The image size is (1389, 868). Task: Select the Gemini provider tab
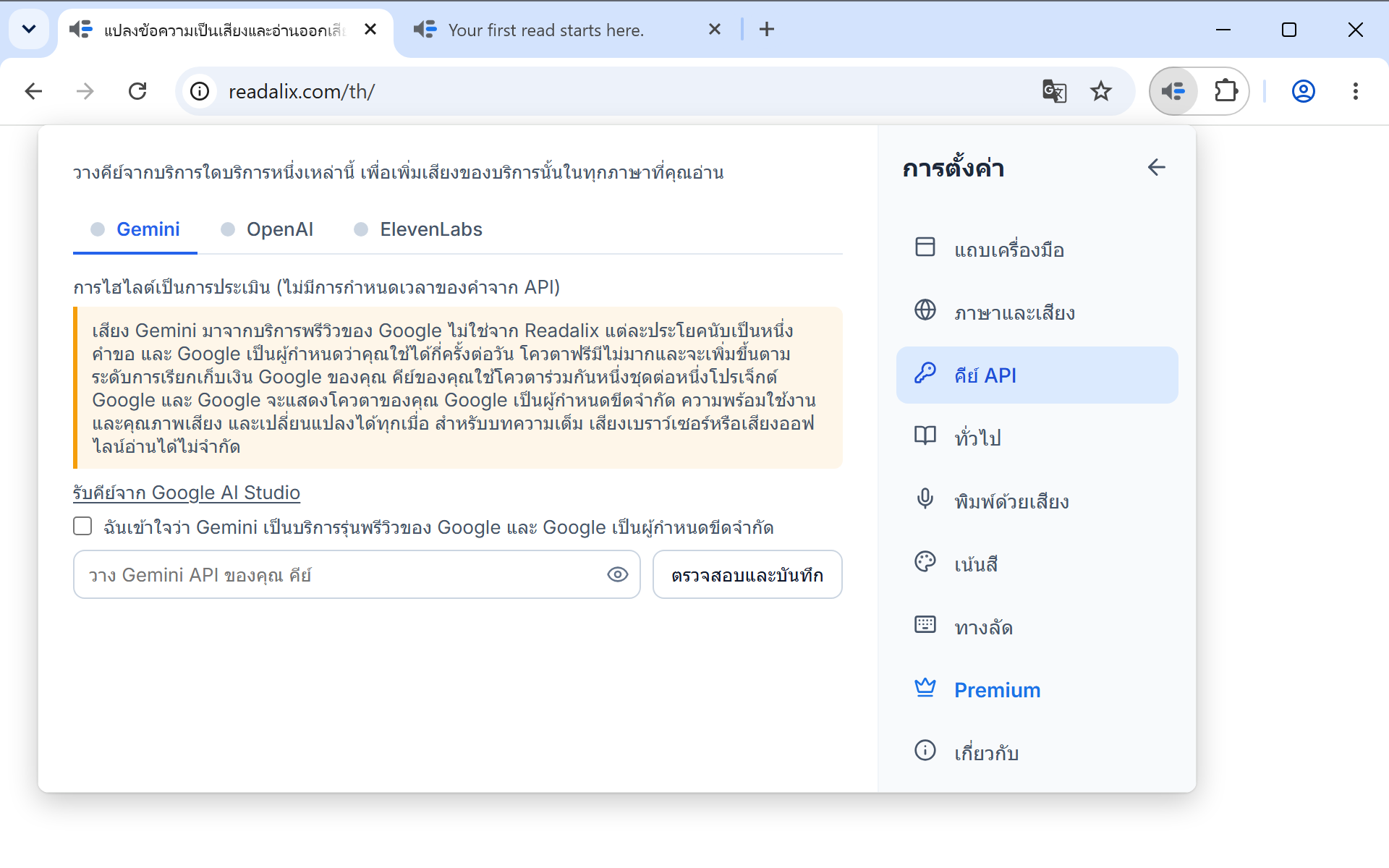(x=135, y=230)
